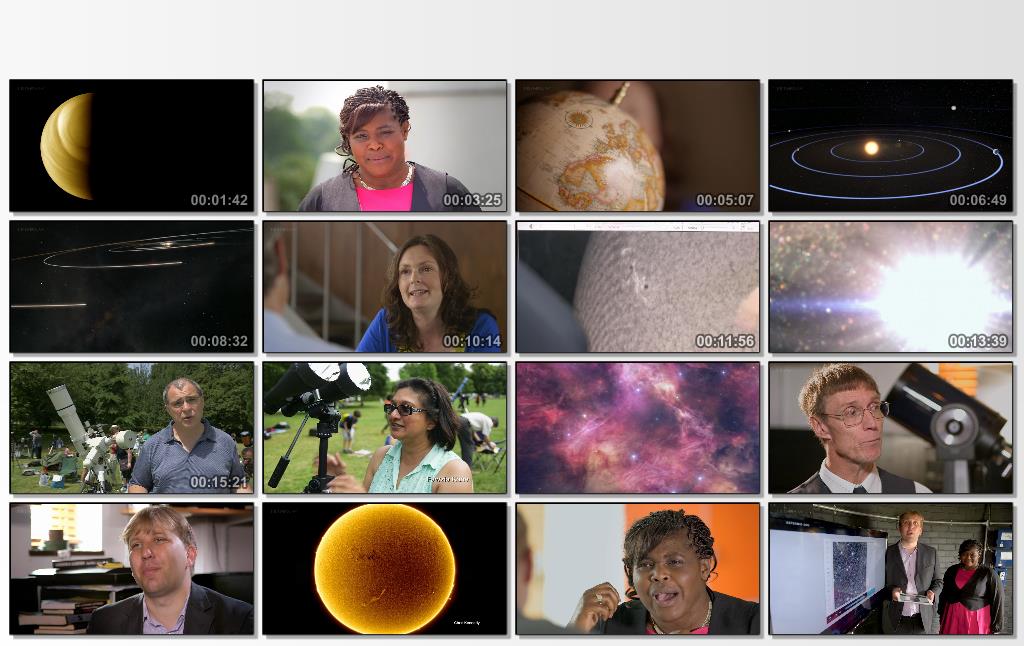
Task: Click the 00:13:39 timestamp label
Action: click(x=978, y=342)
